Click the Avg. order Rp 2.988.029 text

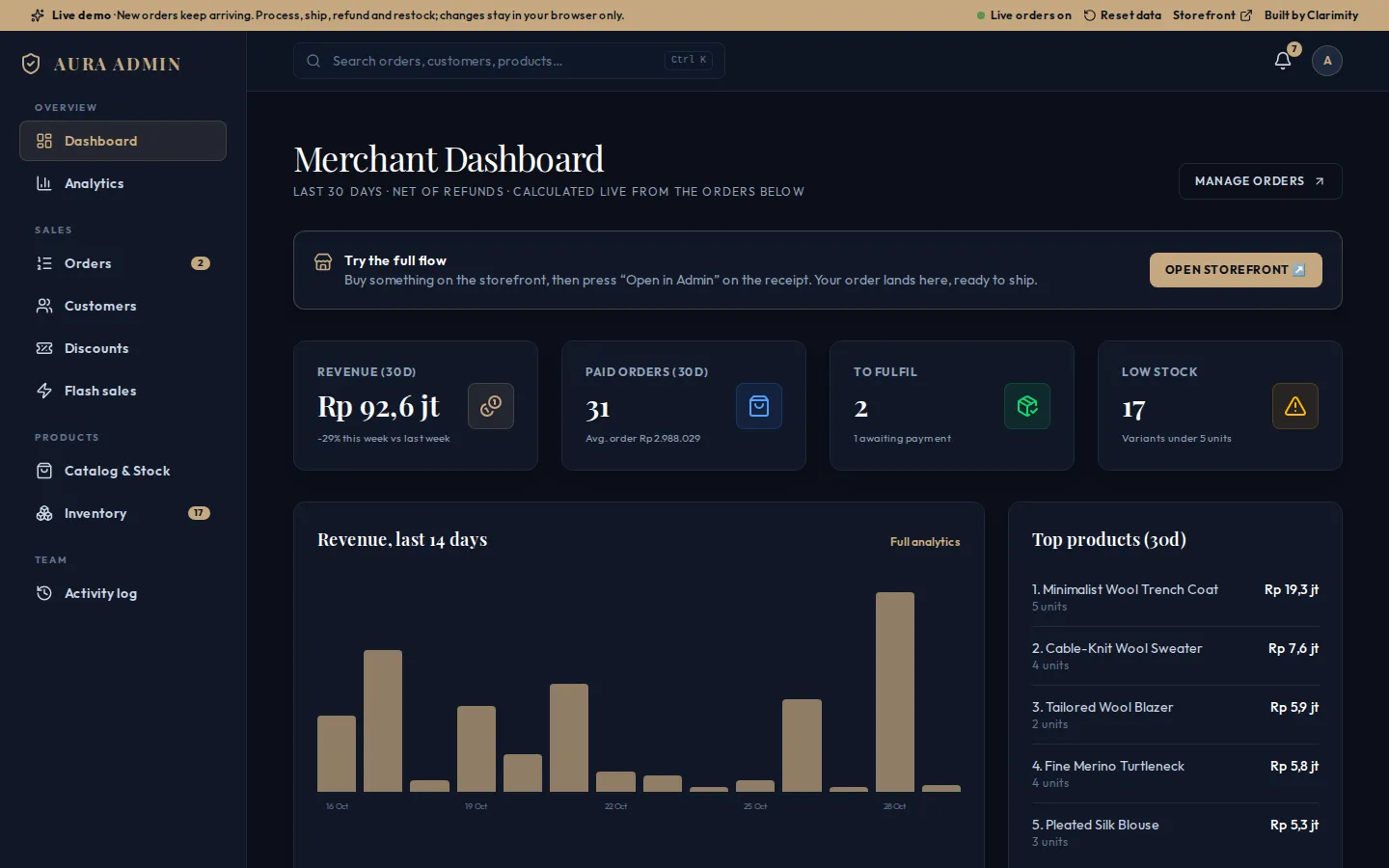pyautogui.click(x=642, y=439)
